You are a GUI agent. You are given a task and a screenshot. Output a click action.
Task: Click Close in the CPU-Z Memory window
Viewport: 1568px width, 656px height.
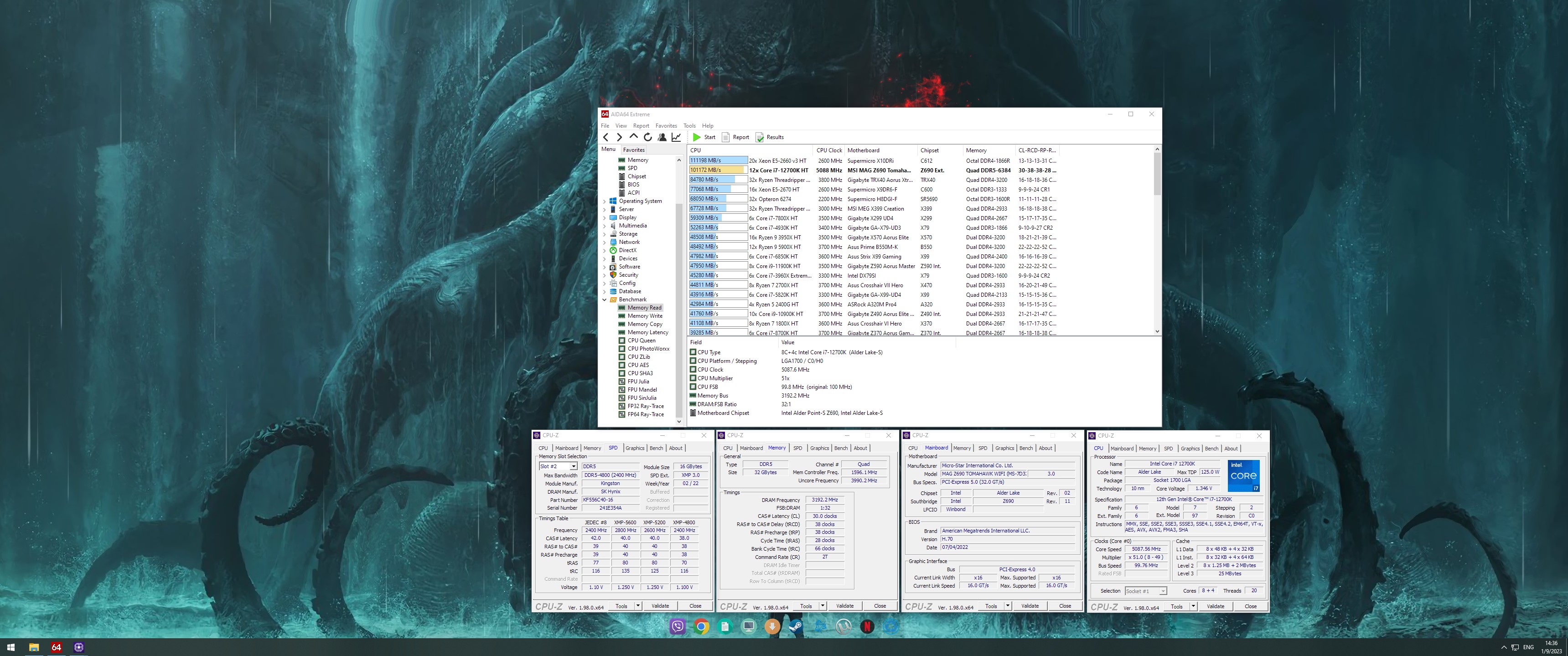click(x=880, y=605)
